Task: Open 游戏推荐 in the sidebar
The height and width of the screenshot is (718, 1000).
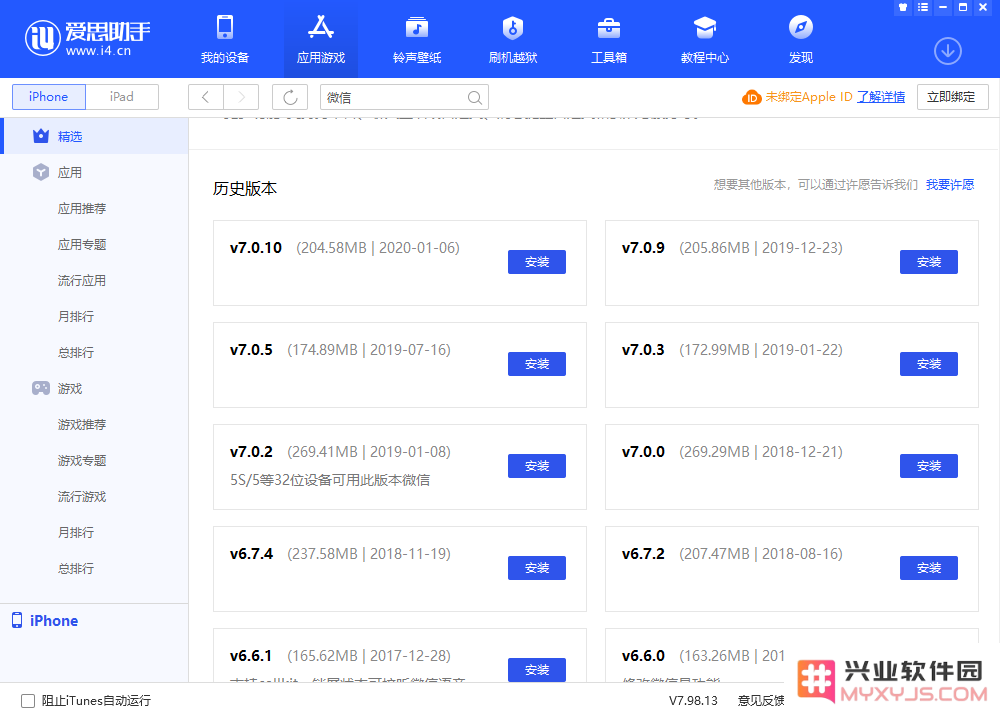Action: tap(82, 425)
